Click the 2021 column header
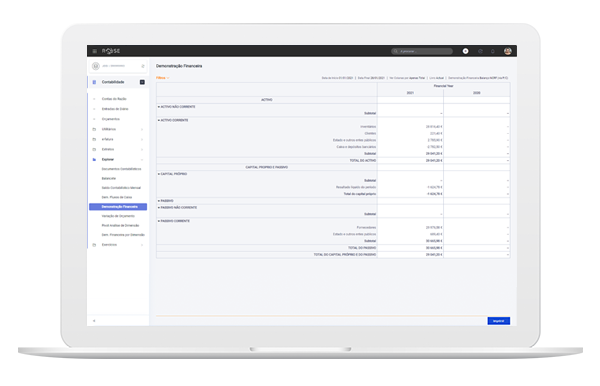 coord(410,93)
